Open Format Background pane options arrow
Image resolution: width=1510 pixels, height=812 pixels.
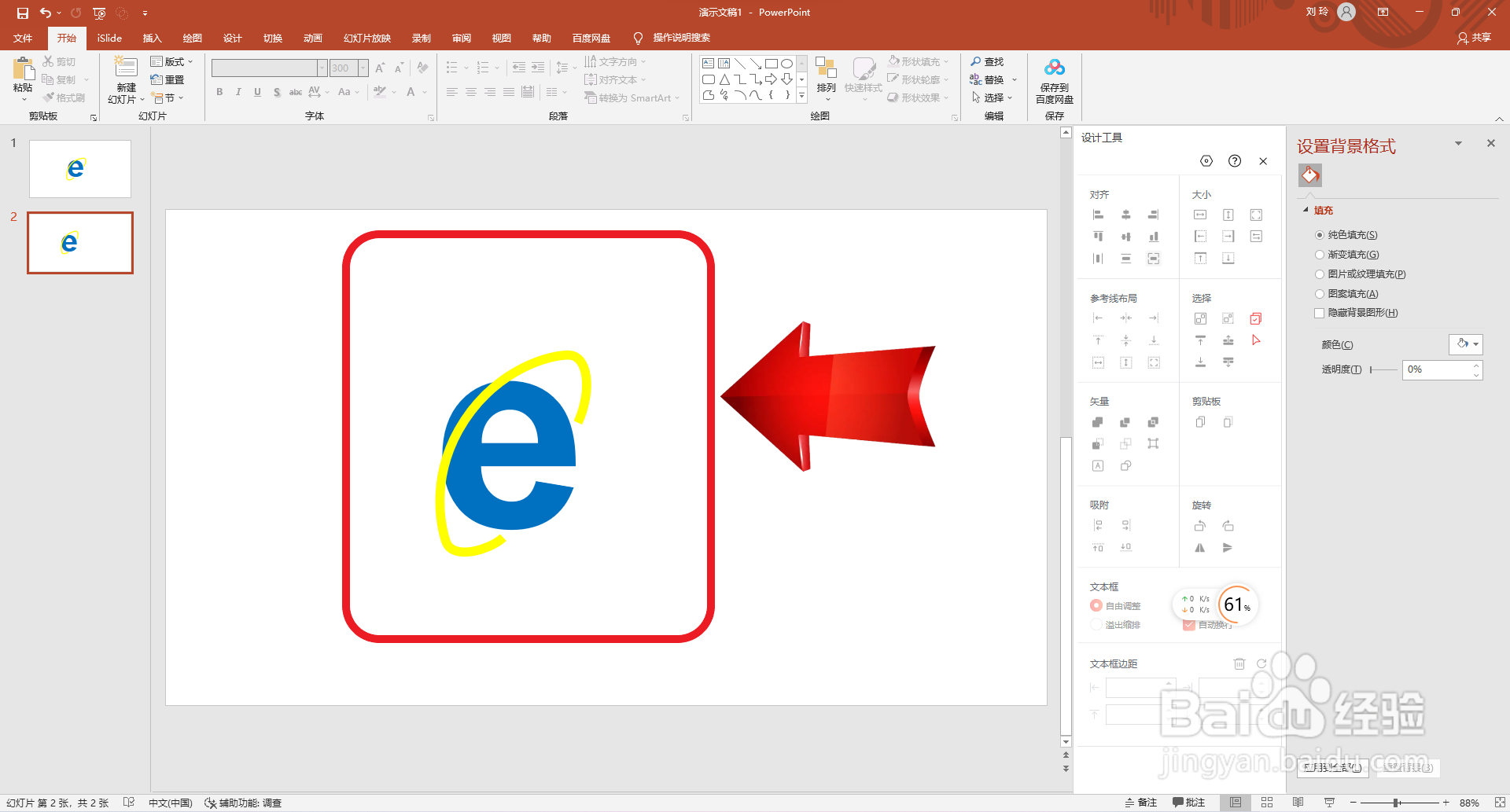[1458, 144]
